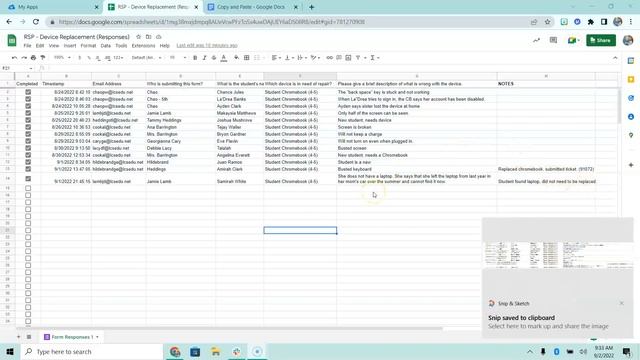Toggle italic formatting
The height and width of the screenshot is (360, 640).
(204, 58)
